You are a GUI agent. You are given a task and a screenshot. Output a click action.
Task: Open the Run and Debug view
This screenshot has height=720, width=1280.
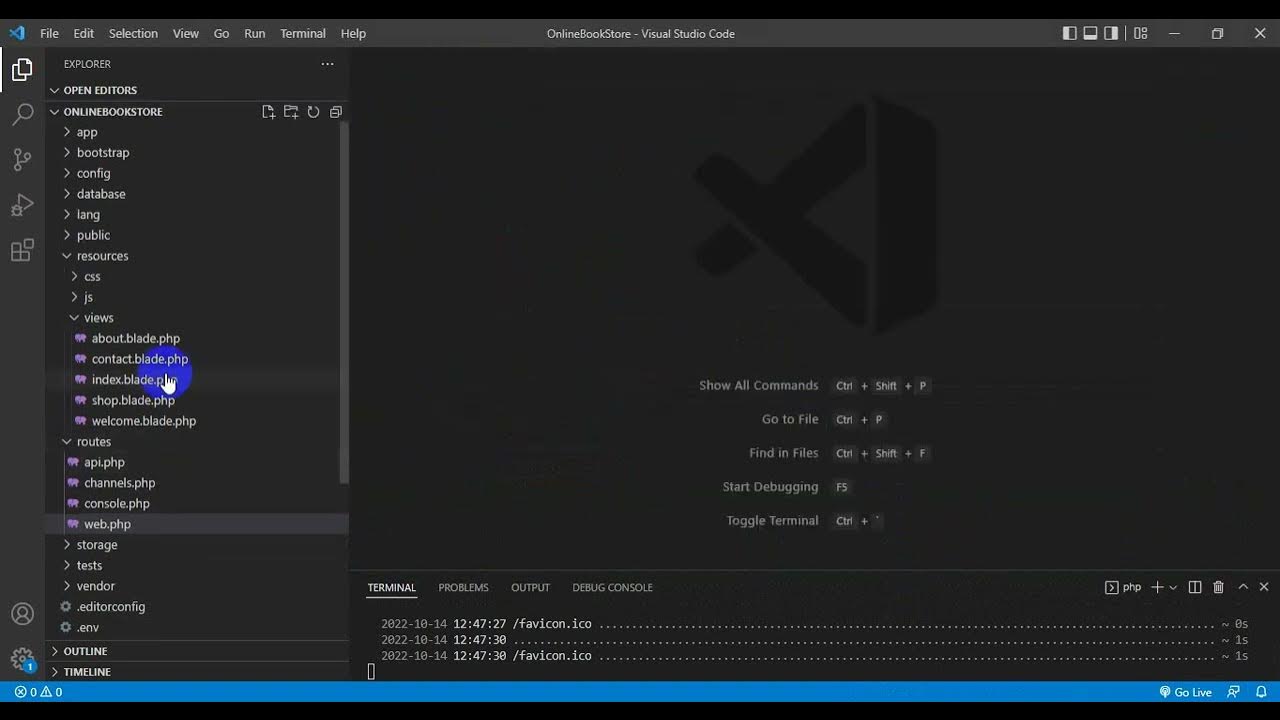(x=22, y=205)
